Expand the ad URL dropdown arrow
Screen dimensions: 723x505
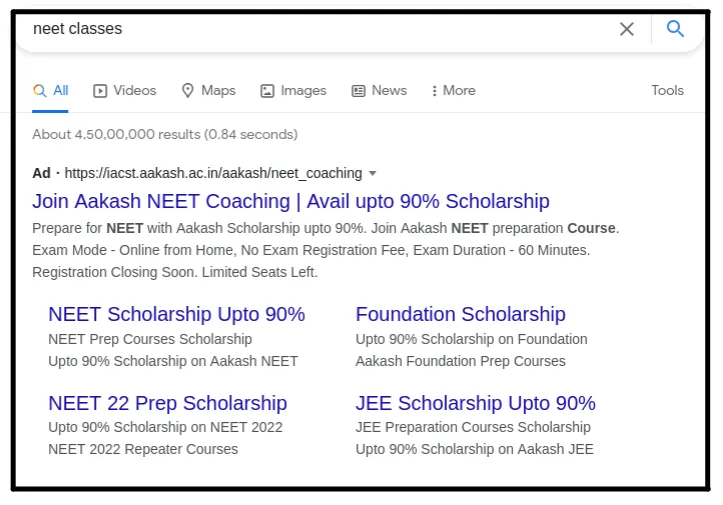[x=373, y=173]
